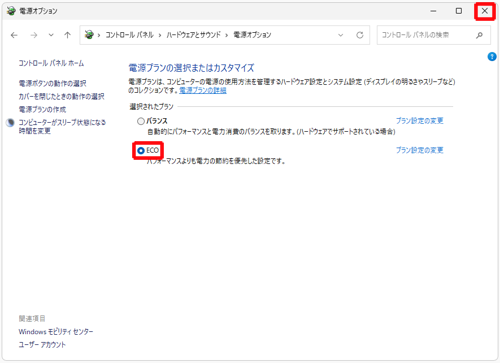Open the recent locations chevron

click(51, 35)
